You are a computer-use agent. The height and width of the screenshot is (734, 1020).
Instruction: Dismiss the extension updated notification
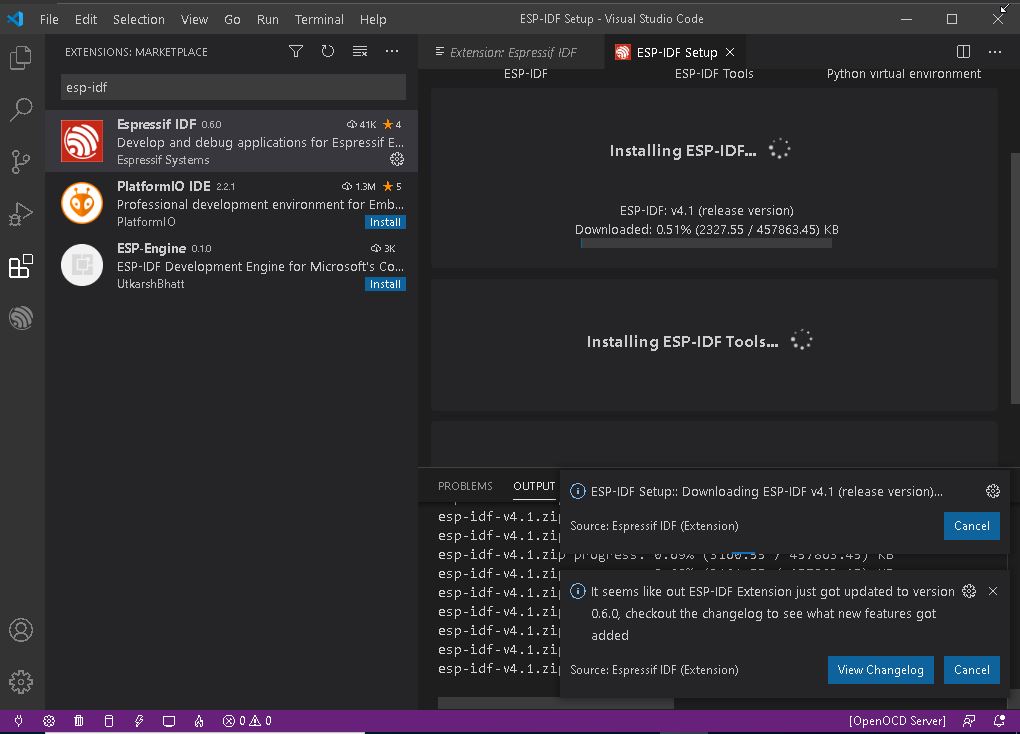click(993, 591)
